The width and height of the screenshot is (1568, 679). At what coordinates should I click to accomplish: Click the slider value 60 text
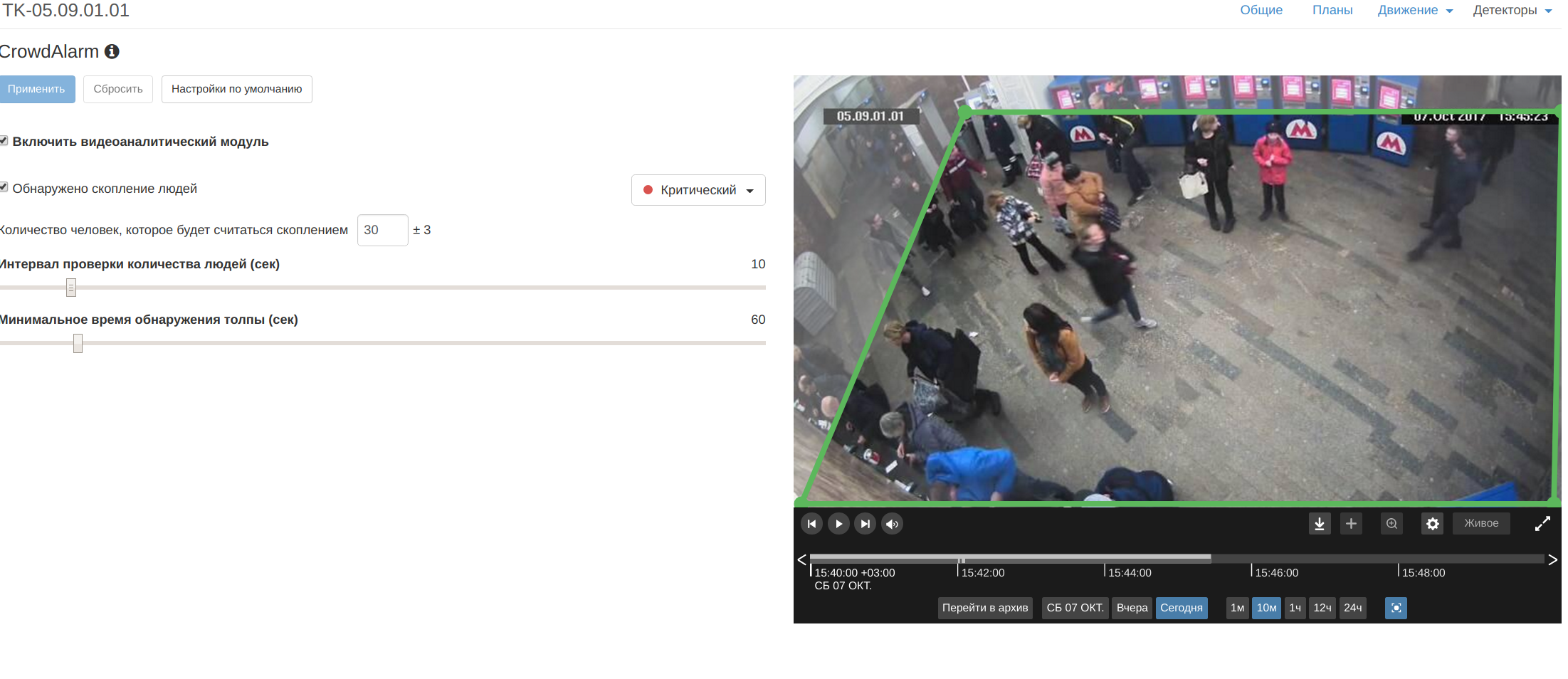click(758, 320)
